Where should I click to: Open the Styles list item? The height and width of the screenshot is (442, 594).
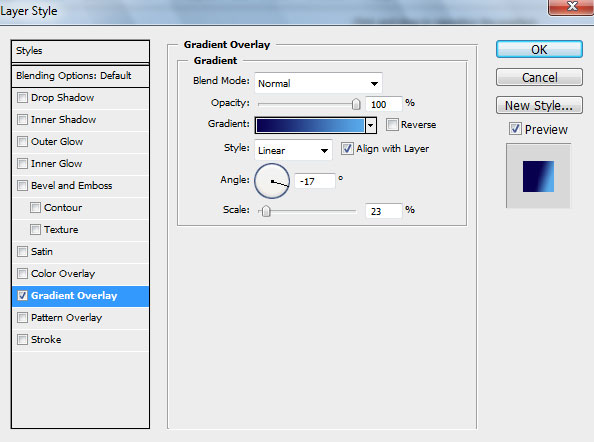pos(80,51)
